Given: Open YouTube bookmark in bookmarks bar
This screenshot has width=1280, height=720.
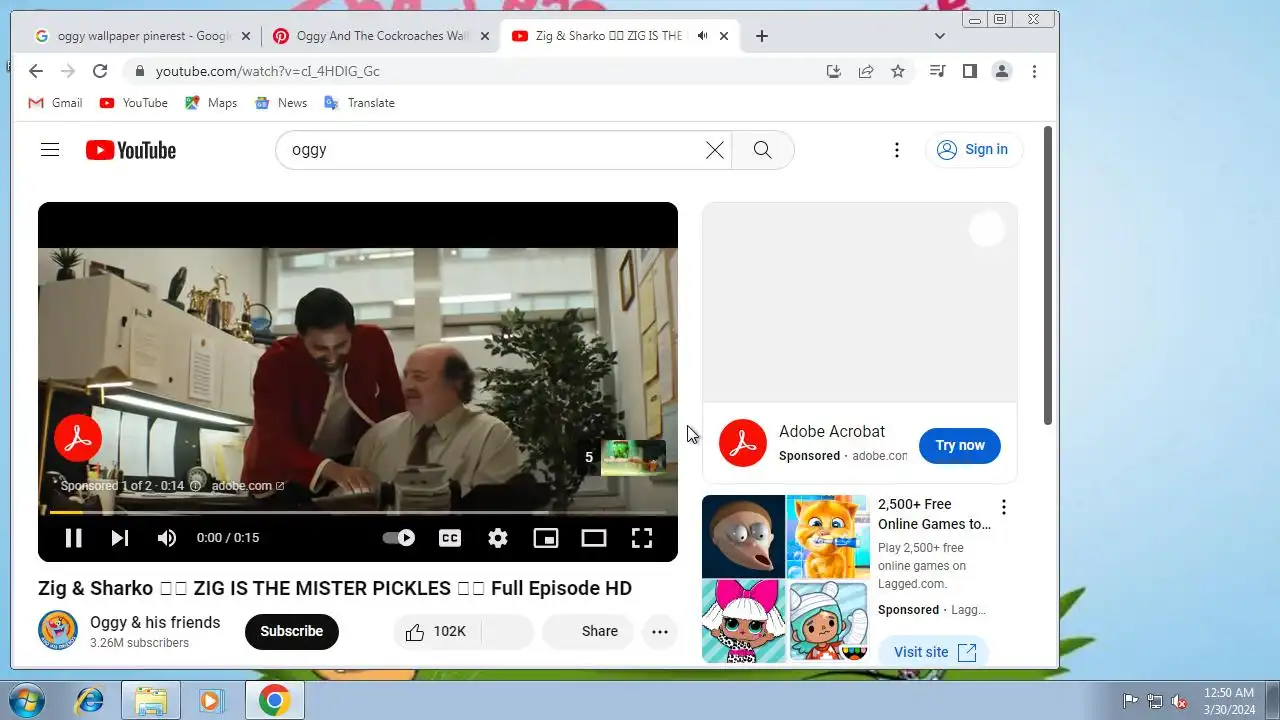Looking at the screenshot, I should pyautogui.click(x=133, y=103).
